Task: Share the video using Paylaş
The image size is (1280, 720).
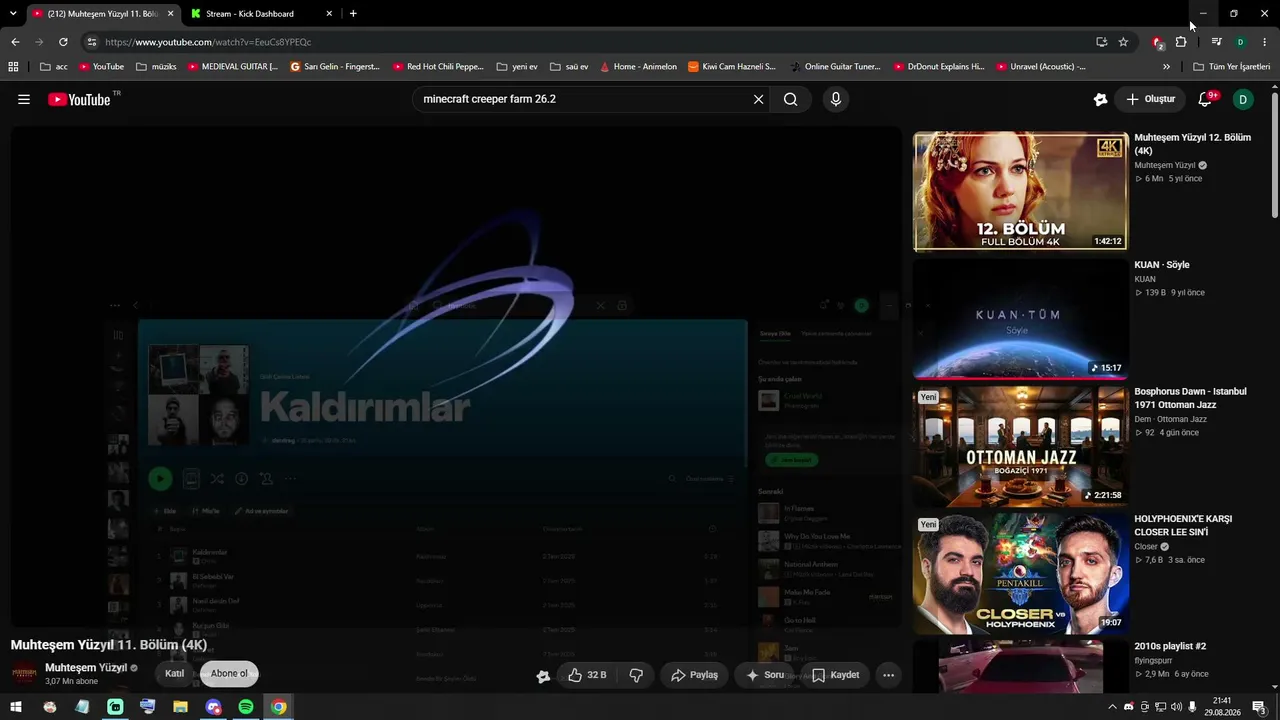Action: 694,675
